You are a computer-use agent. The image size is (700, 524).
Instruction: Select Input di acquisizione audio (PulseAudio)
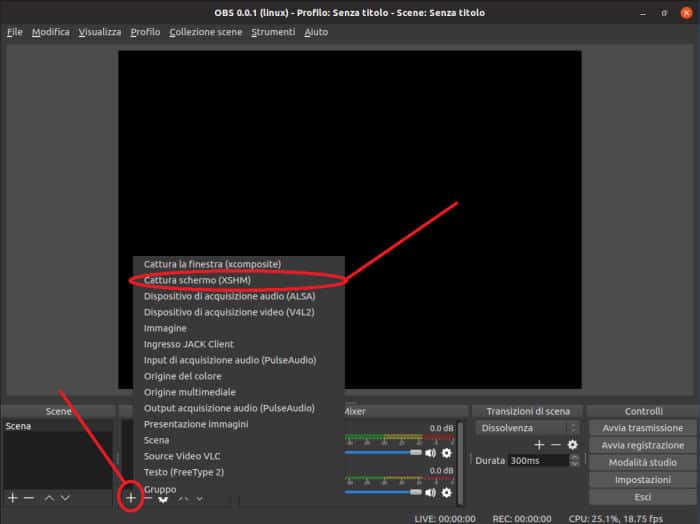pos(239,360)
